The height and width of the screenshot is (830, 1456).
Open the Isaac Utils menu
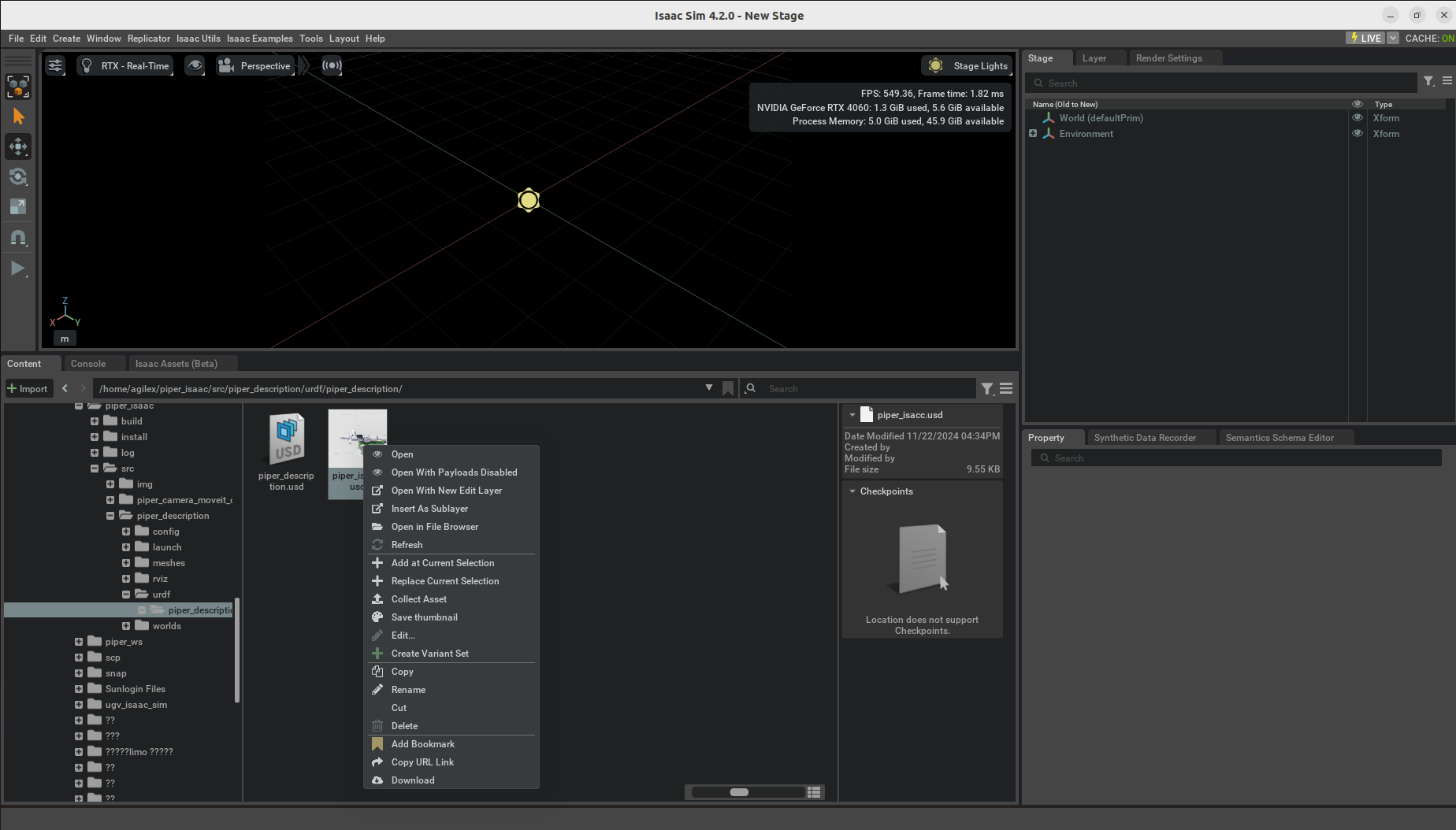click(199, 38)
